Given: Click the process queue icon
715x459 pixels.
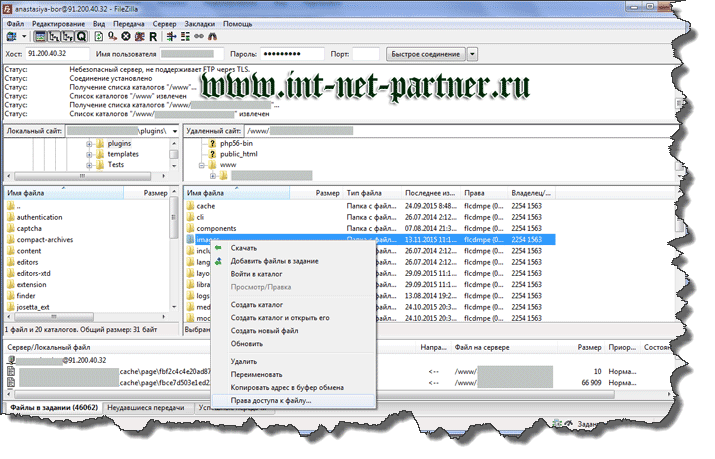Looking at the screenshot, I should click(112, 36).
